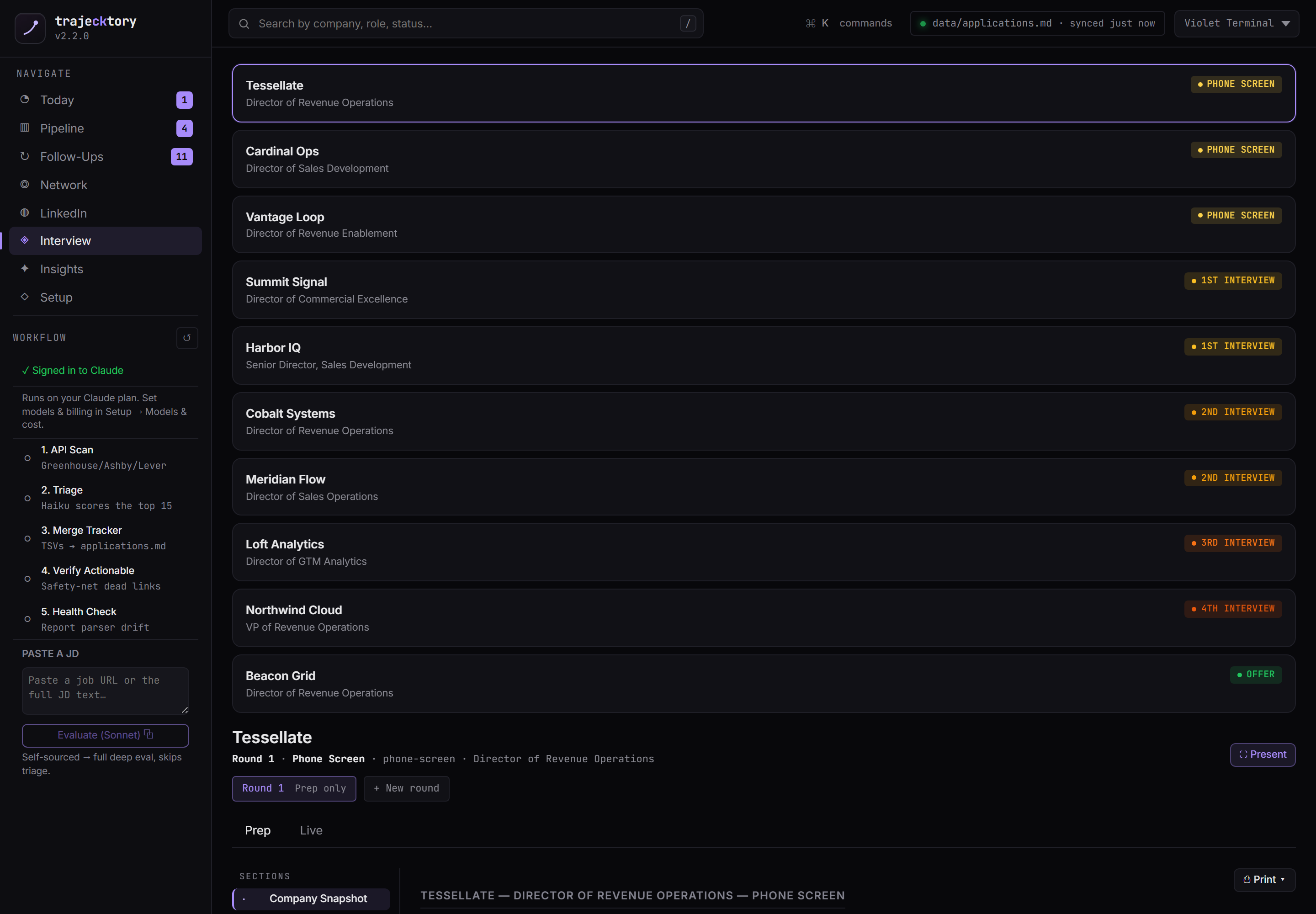This screenshot has height=914, width=1316.
Task: Toggle step circle for Triage
Action: [27, 498]
